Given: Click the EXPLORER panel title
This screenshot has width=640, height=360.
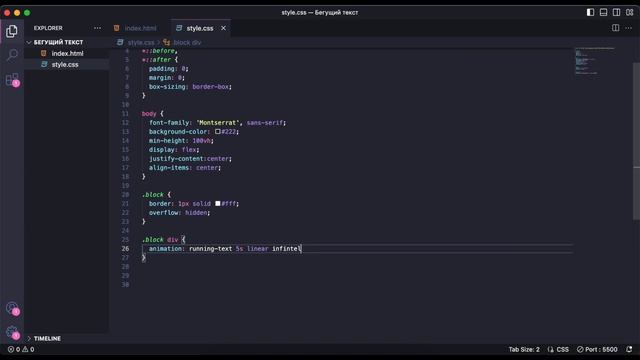Looking at the screenshot, I should pyautogui.click(x=48, y=28).
